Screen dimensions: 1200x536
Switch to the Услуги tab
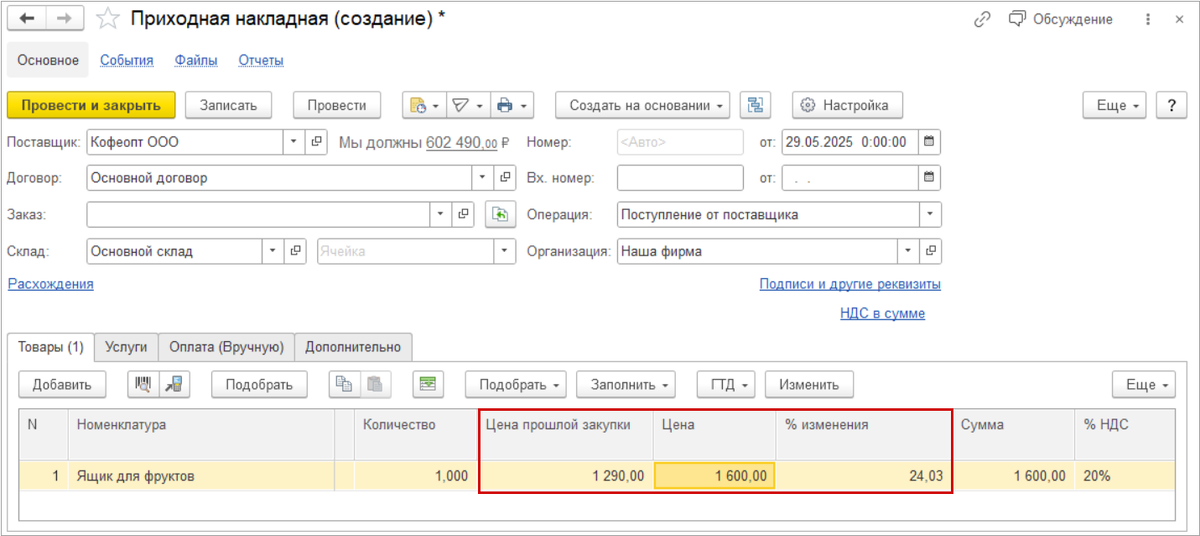126,347
